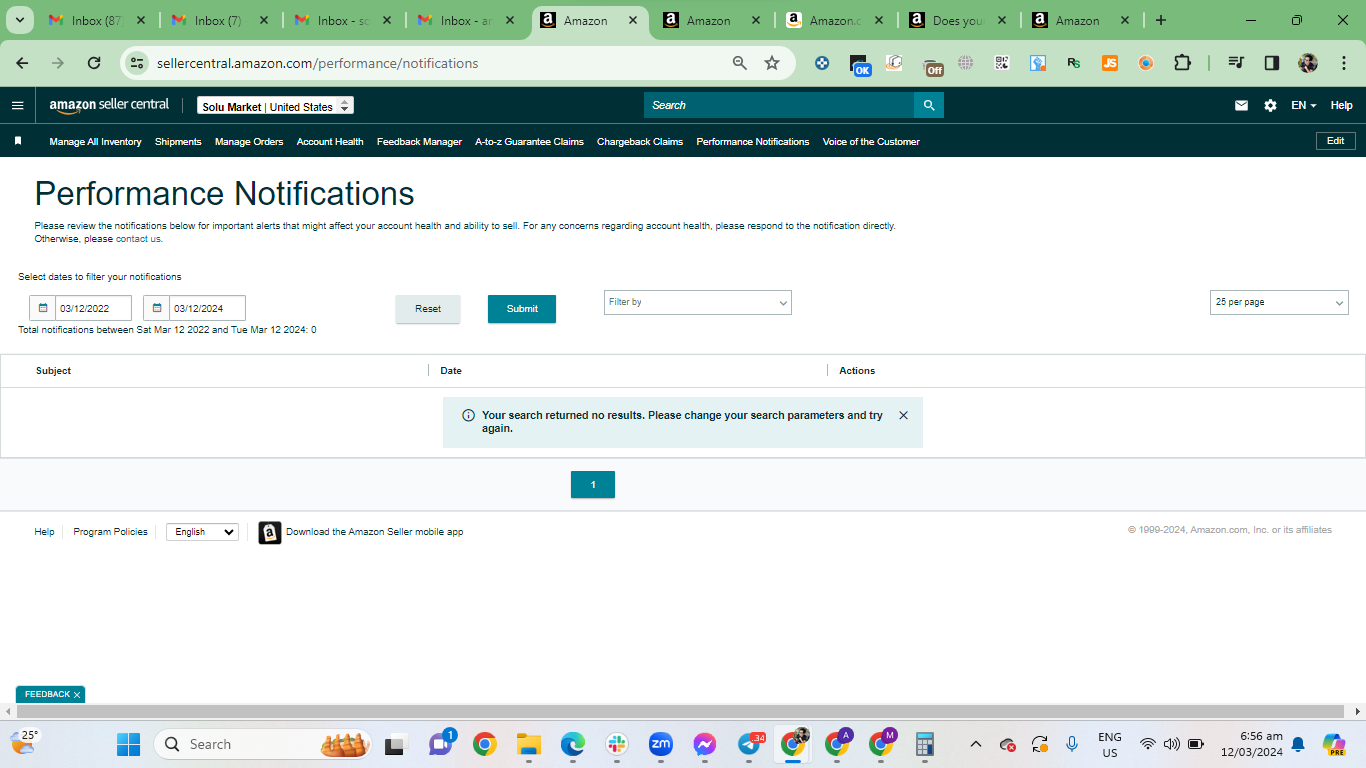Click the start date field 03/12/2022
This screenshot has width=1366, height=768.
click(x=94, y=308)
